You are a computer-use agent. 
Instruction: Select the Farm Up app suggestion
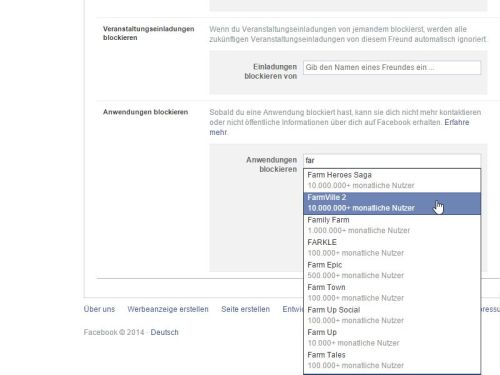point(392,338)
